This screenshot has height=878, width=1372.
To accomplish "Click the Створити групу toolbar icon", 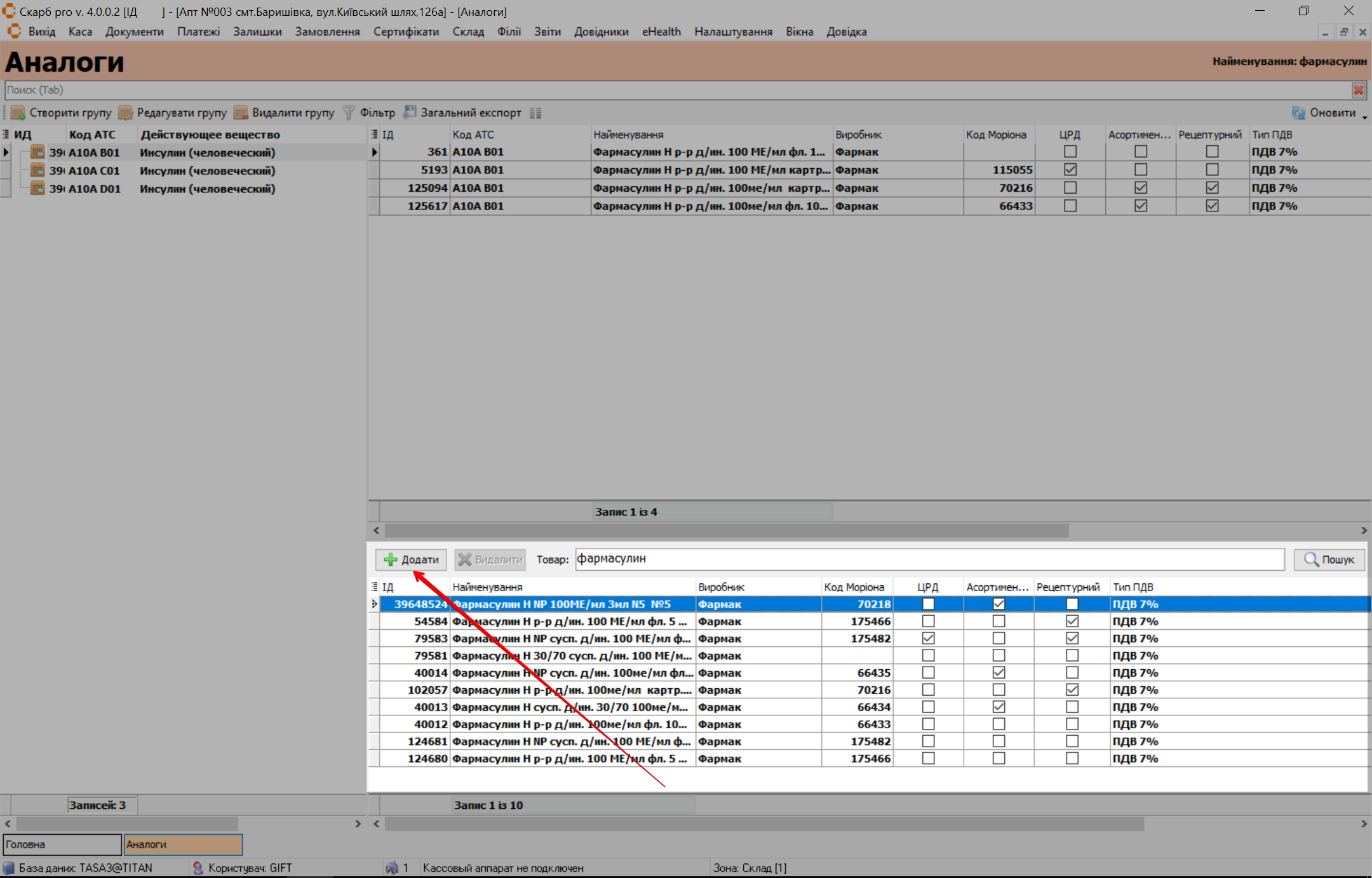I will [x=18, y=113].
